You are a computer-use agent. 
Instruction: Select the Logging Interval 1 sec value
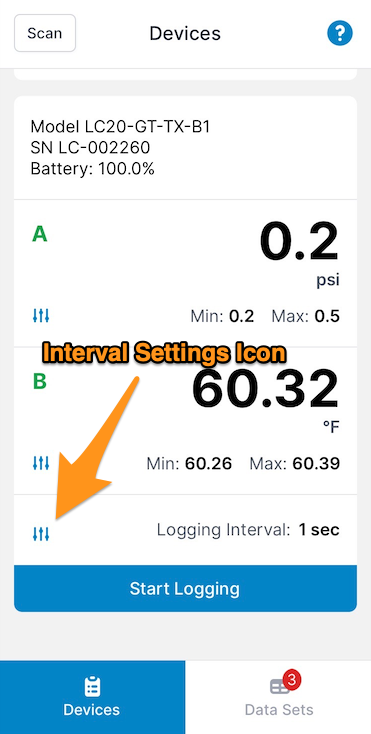319,530
